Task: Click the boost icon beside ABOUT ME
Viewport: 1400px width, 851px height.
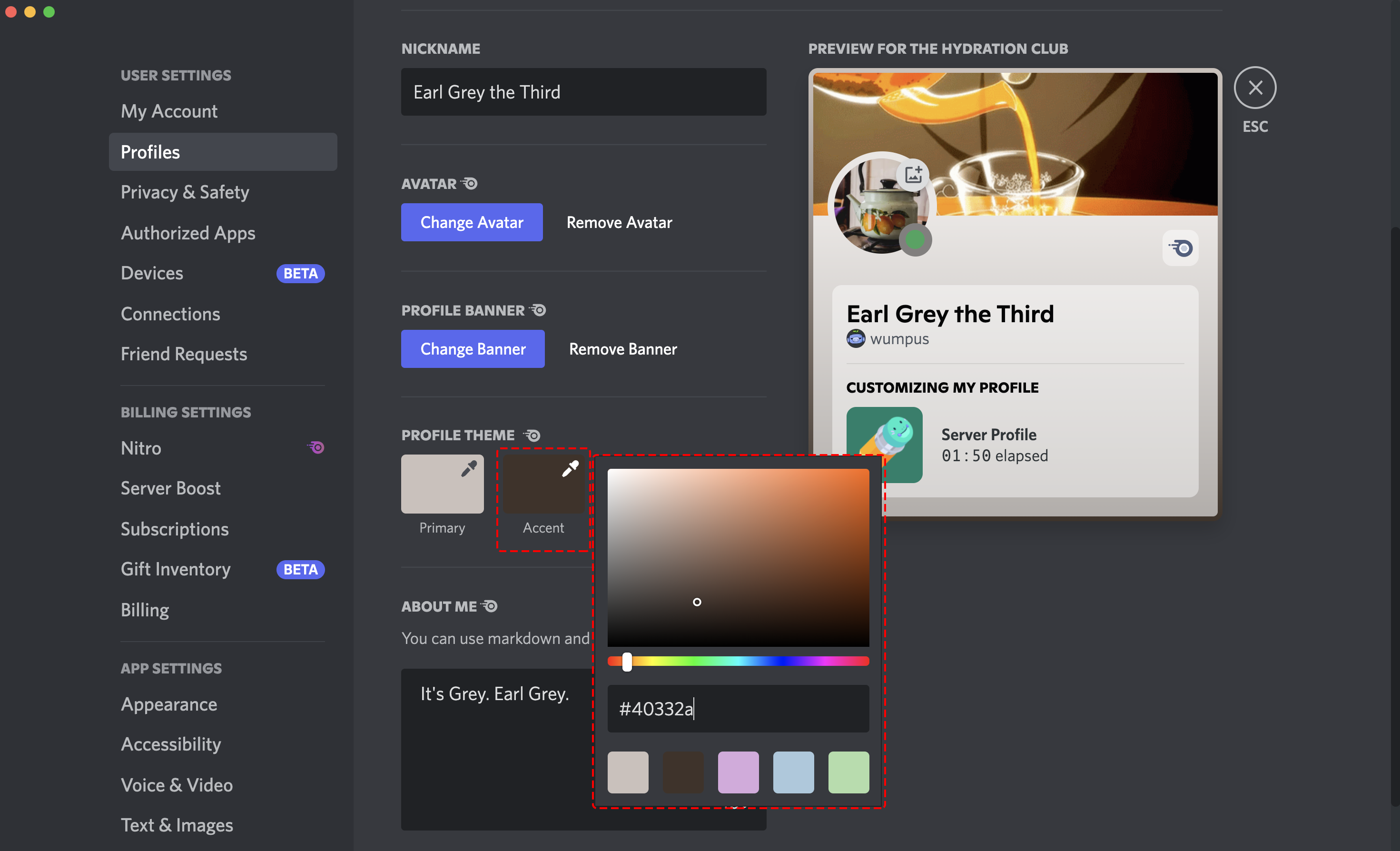Action: 490,605
